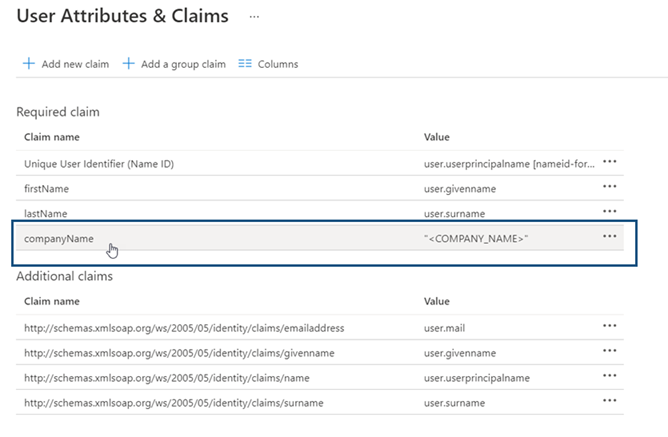Open ellipsis menu beside page title
668x437 pixels.
[x=255, y=17]
